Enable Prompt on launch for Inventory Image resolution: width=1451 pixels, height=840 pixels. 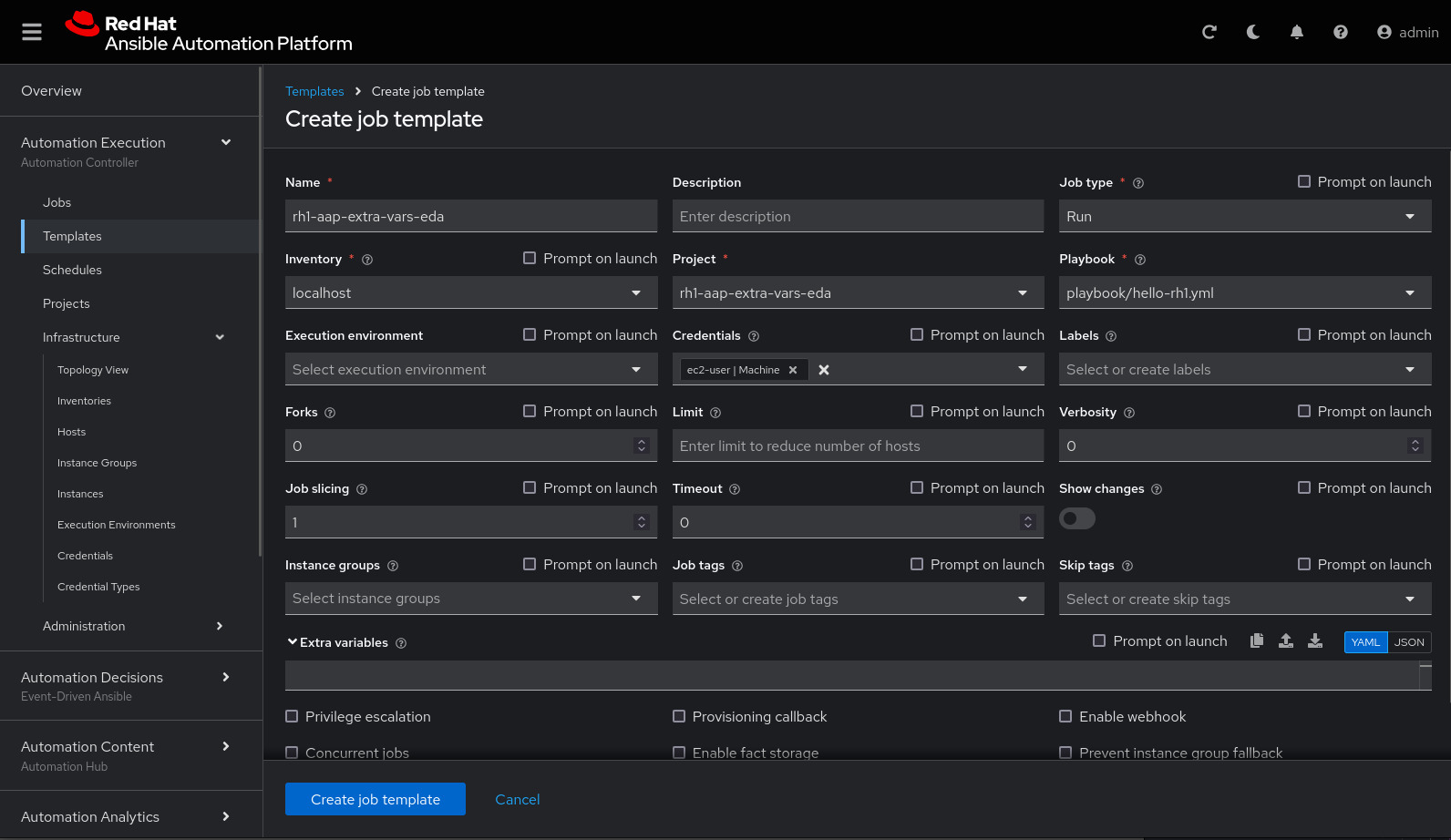click(x=530, y=258)
